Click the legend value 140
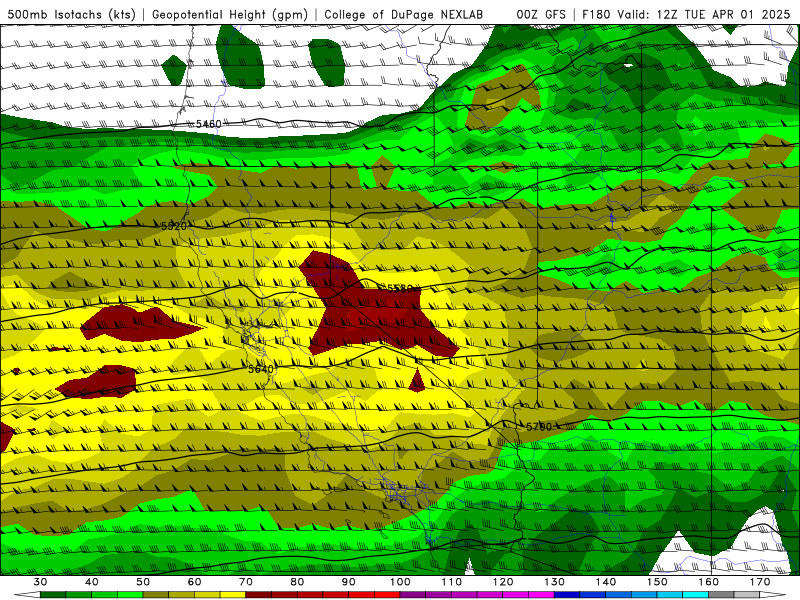Screen dimensions: 800x600 [606, 582]
